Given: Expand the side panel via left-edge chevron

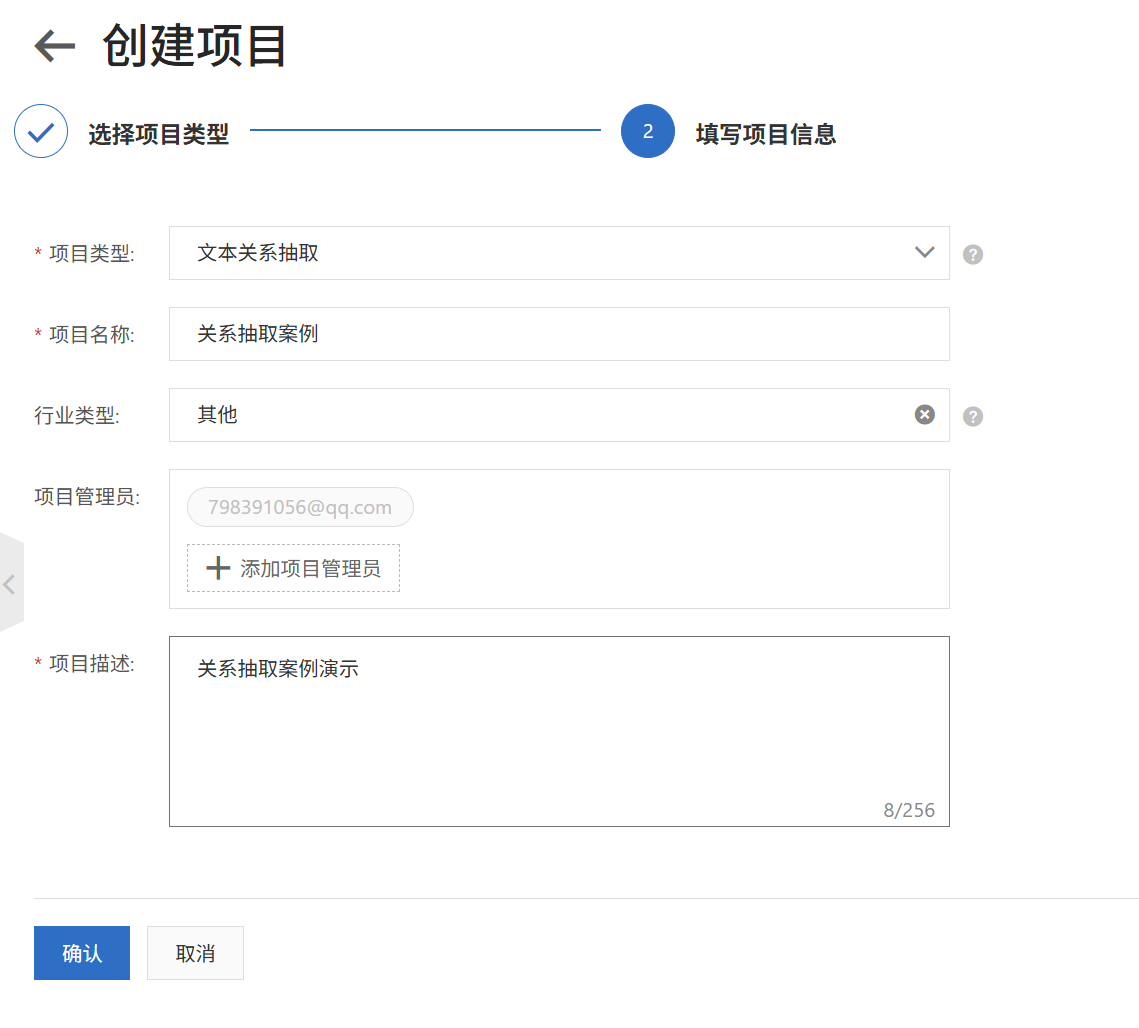Looking at the screenshot, I should [x=10, y=584].
